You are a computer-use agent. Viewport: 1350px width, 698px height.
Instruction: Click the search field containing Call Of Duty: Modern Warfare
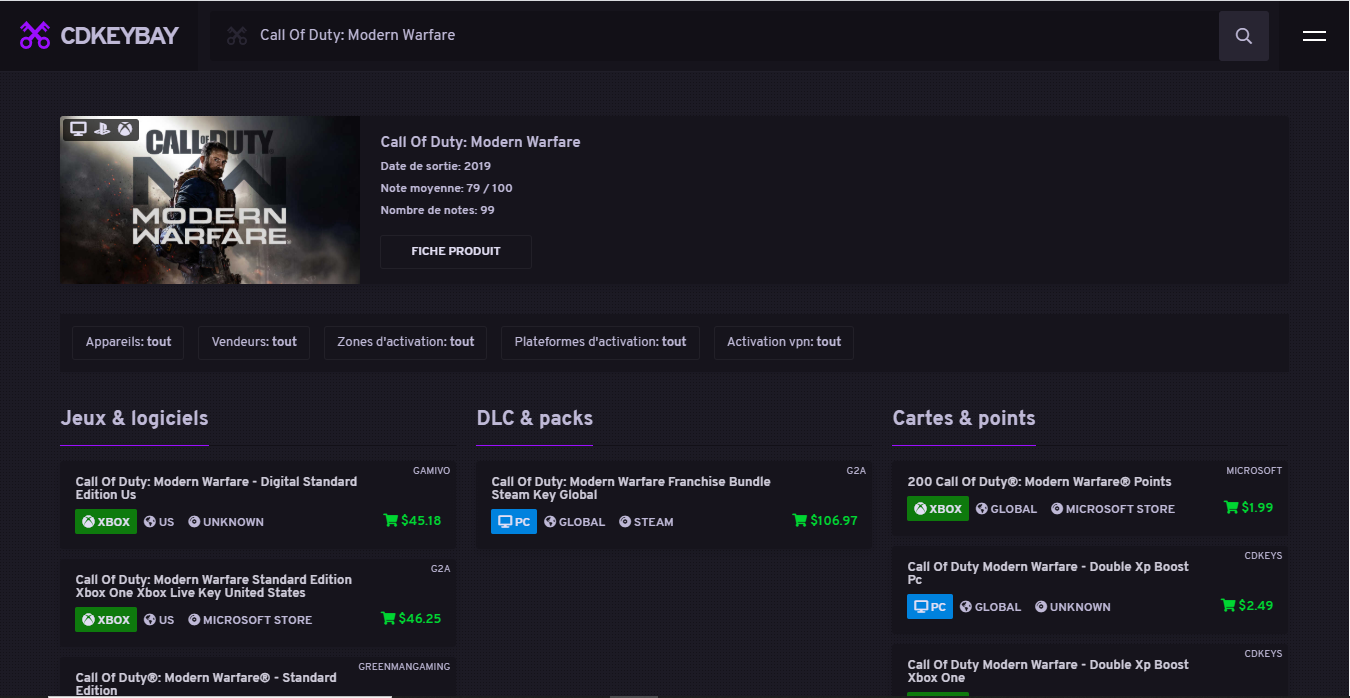click(714, 36)
